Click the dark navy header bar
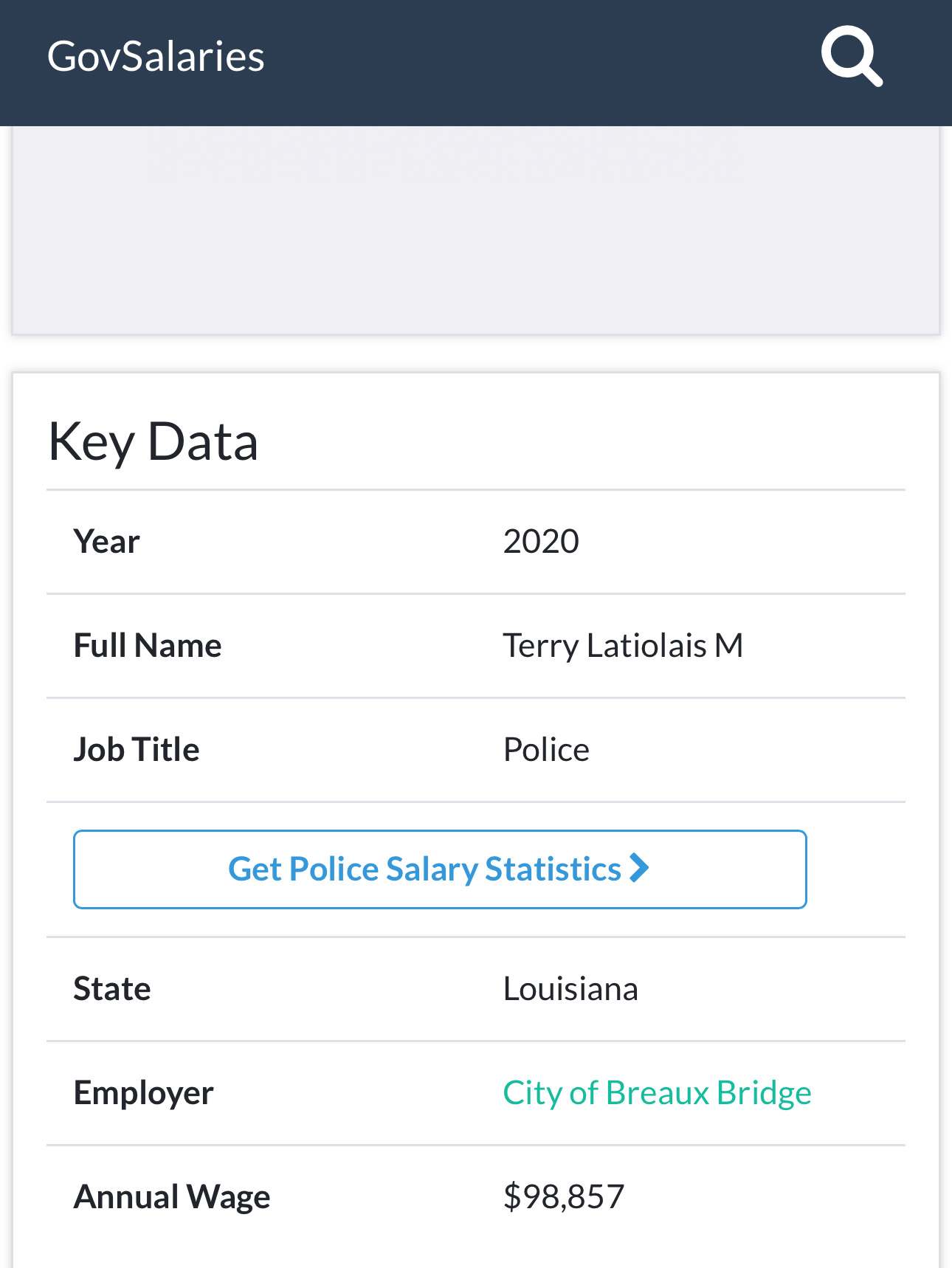952x1268 pixels. click(x=517, y=63)
